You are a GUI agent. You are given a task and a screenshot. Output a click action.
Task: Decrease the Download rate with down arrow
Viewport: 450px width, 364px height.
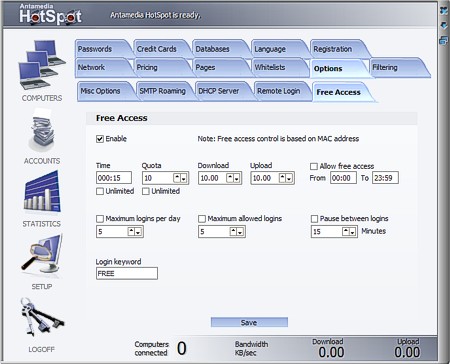click(x=236, y=178)
